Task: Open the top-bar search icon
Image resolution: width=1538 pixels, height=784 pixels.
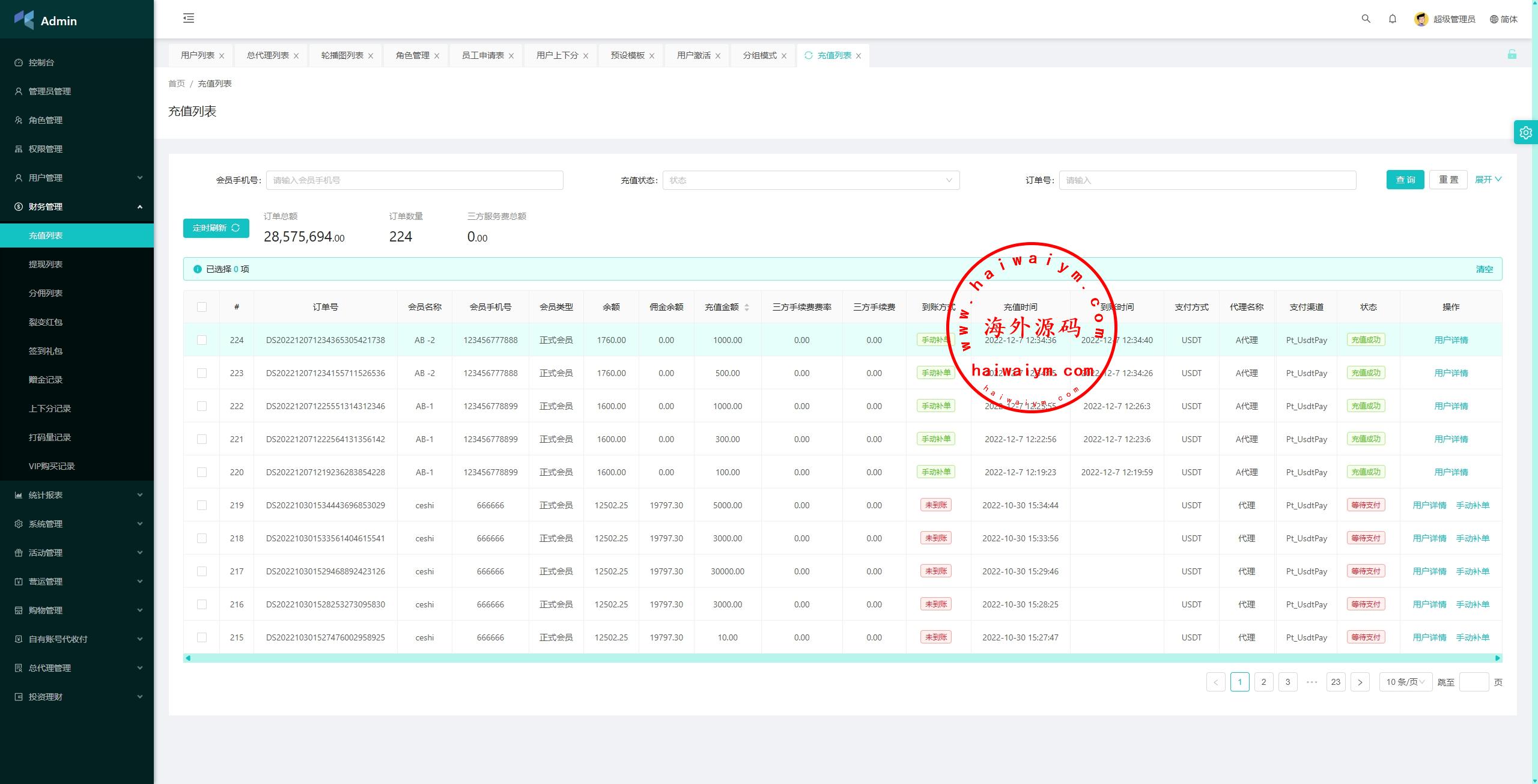Action: [x=1366, y=19]
